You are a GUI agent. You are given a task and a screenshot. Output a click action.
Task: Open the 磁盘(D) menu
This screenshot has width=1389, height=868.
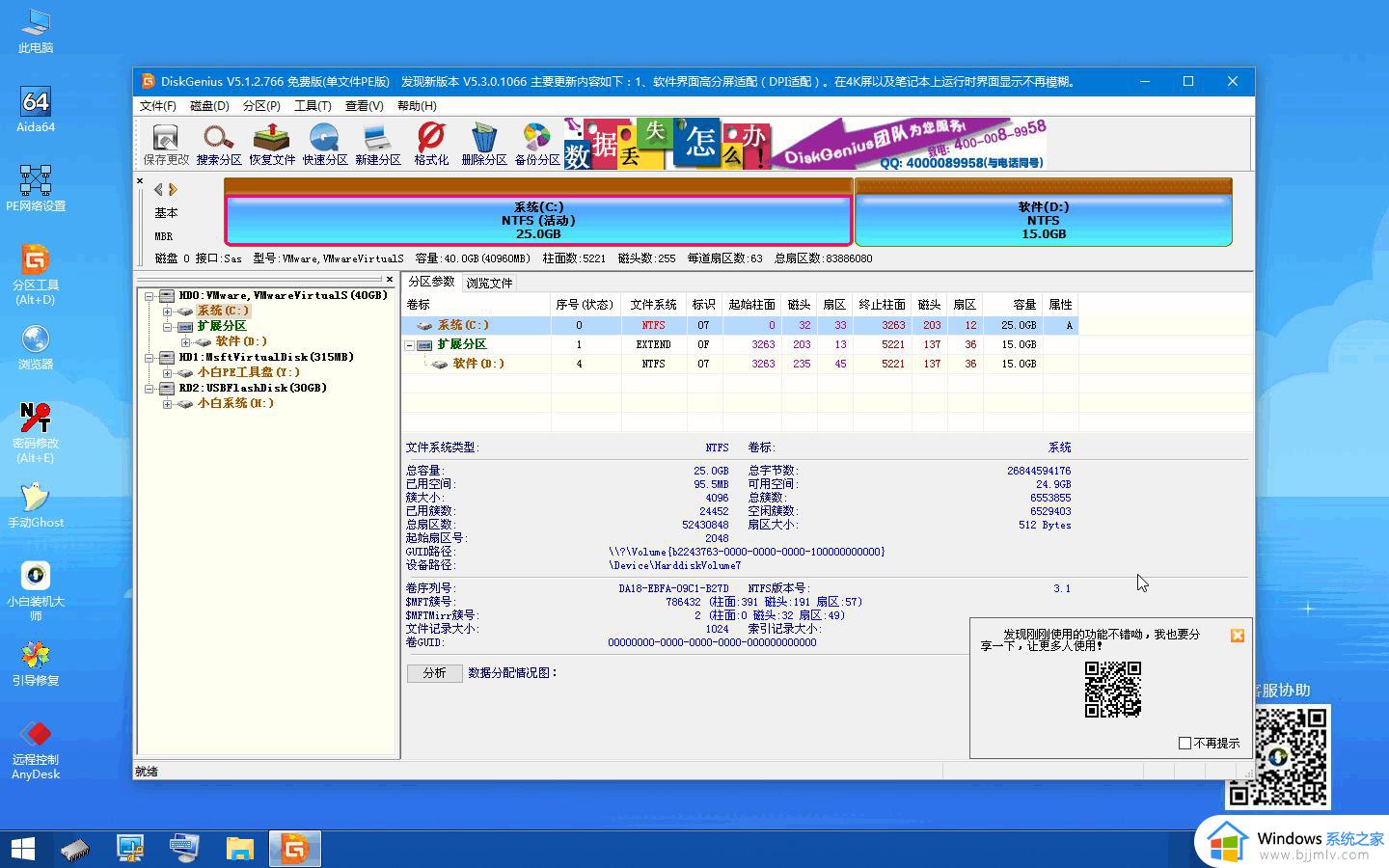click(x=209, y=106)
